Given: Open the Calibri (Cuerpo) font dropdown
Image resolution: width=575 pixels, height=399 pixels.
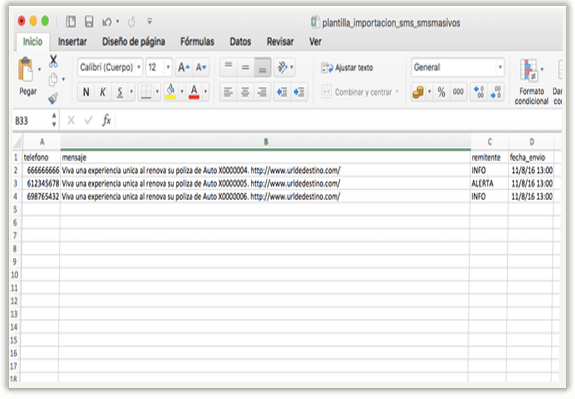Looking at the screenshot, I should point(139,67).
